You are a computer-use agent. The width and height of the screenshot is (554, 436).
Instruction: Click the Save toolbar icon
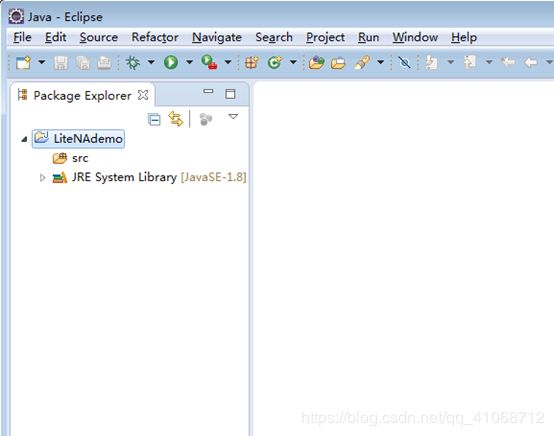61,63
